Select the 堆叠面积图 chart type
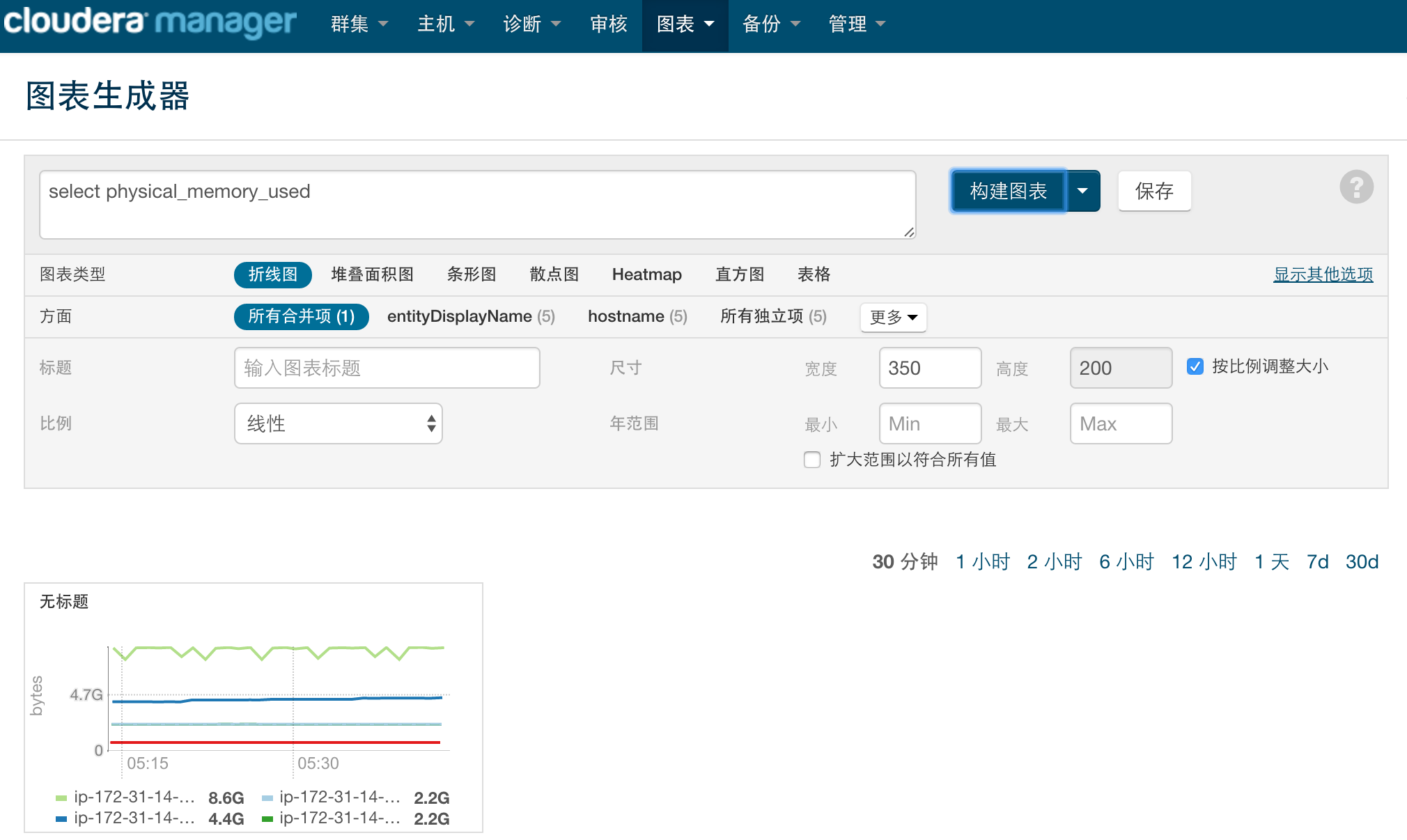This screenshot has height=840, width=1407. pyautogui.click(x=372, y=274)
